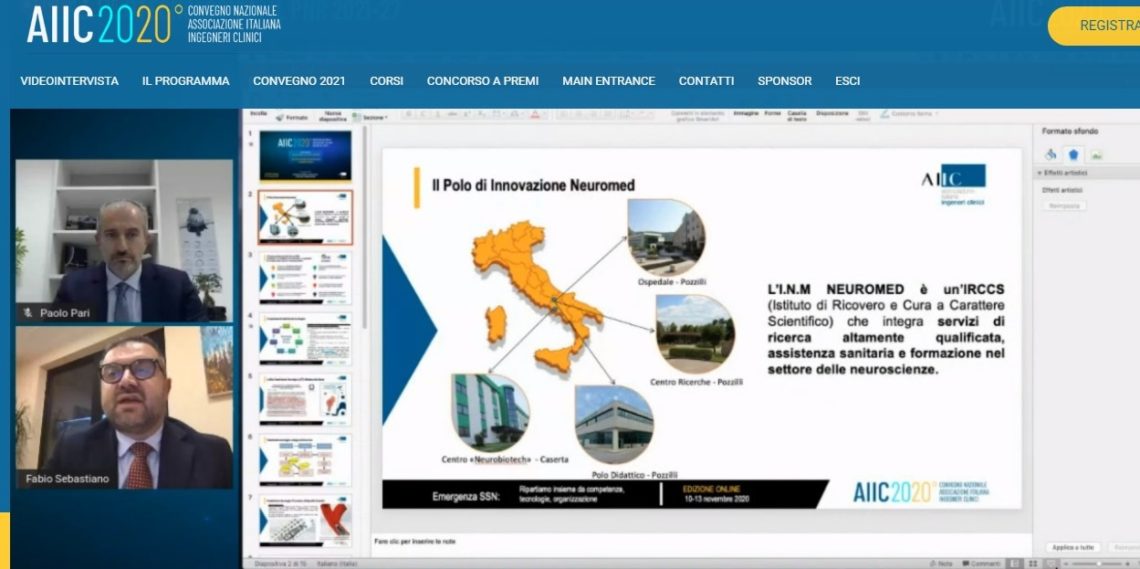Select the effects pentagon tab icon in Formato sfondo
This screenshot has height=569, width=1140.
click(1073, 155)
